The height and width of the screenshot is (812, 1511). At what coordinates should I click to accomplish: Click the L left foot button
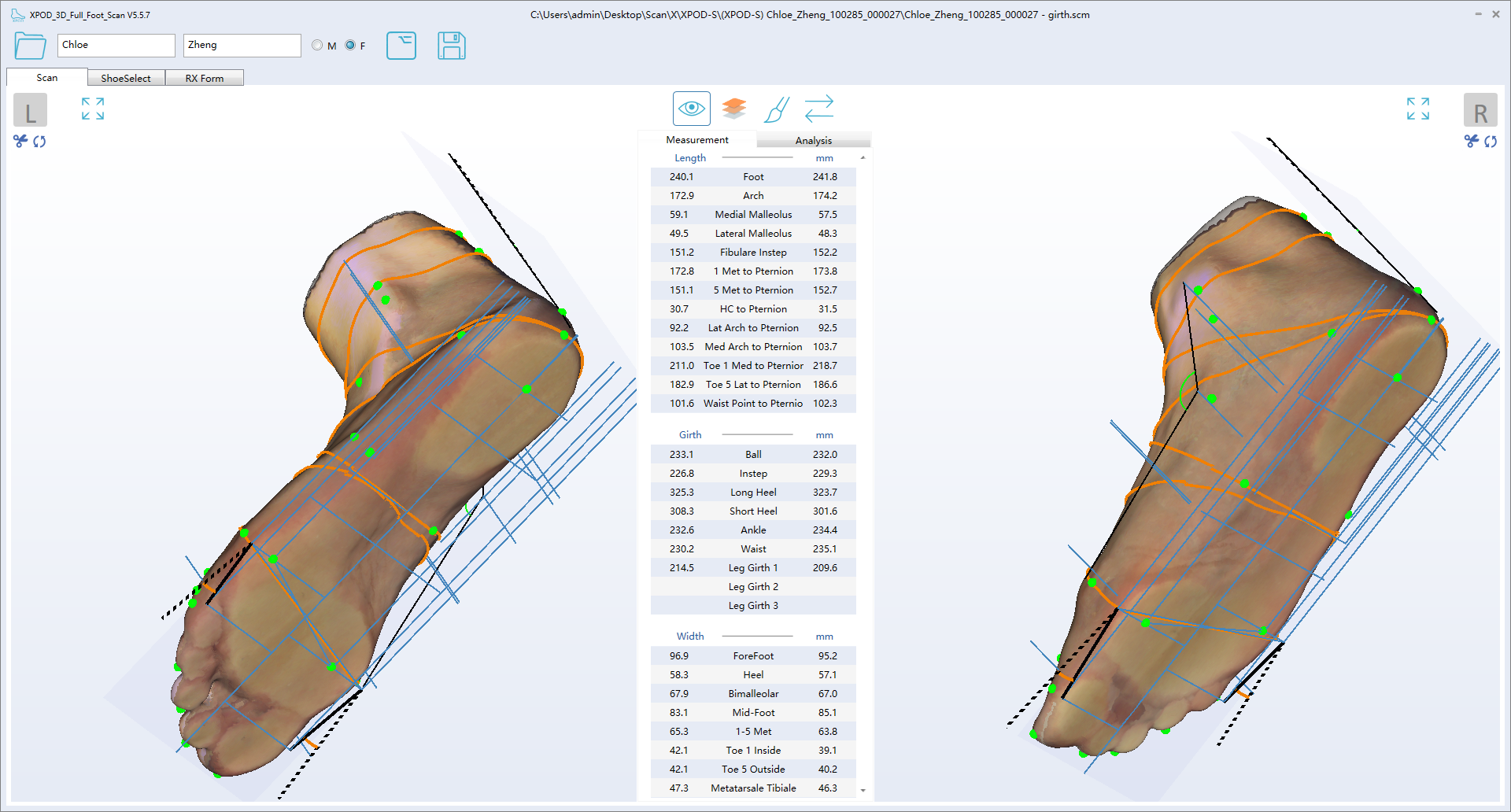[x=30, y=111]
